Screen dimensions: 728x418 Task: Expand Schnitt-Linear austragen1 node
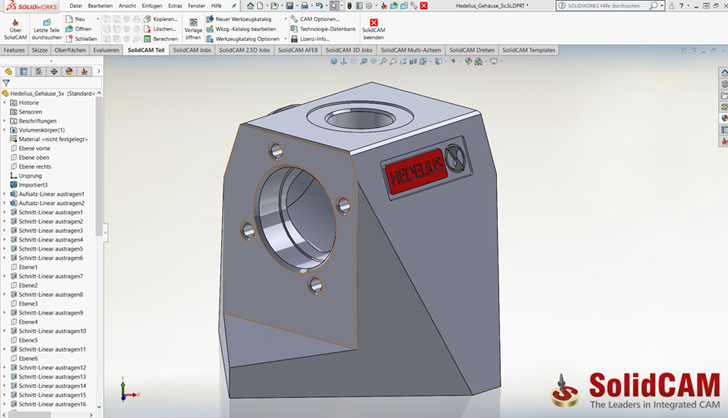coord(5,212)
